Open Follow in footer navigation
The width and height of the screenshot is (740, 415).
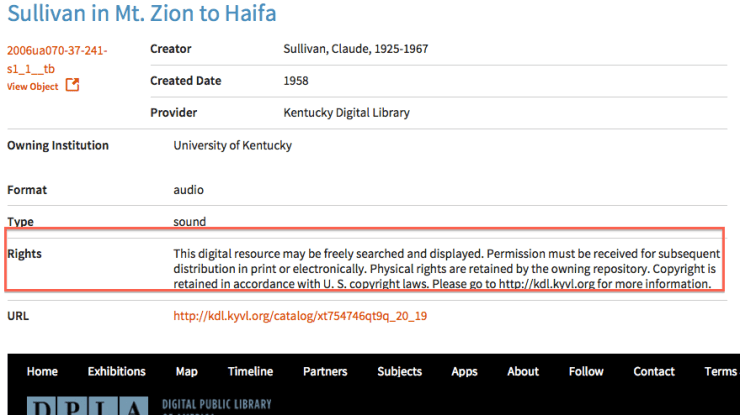tap(586, 372)
